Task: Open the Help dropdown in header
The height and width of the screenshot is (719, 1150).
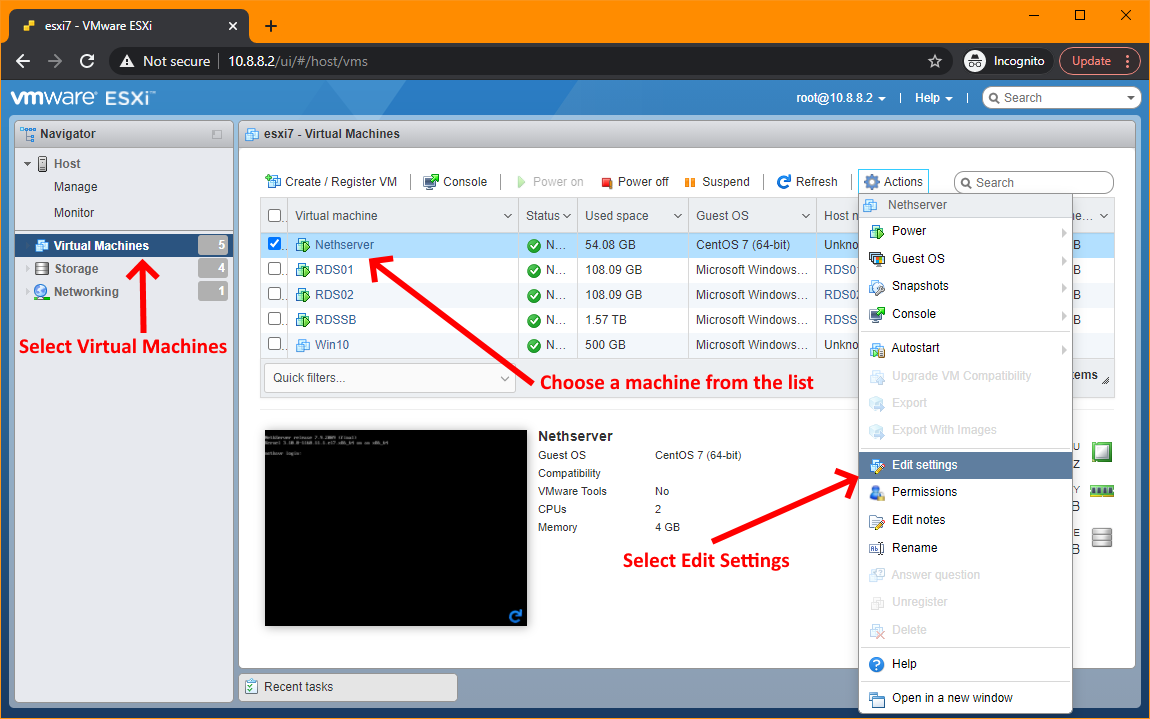Action: coord(933,98)
